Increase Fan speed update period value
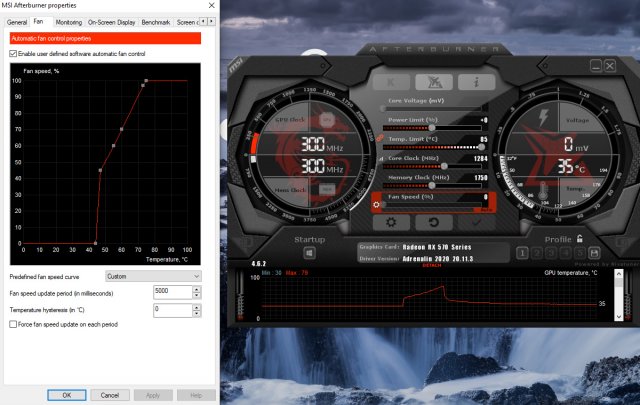The height and width of the screenshot is (405, 640). coord(197,289)
